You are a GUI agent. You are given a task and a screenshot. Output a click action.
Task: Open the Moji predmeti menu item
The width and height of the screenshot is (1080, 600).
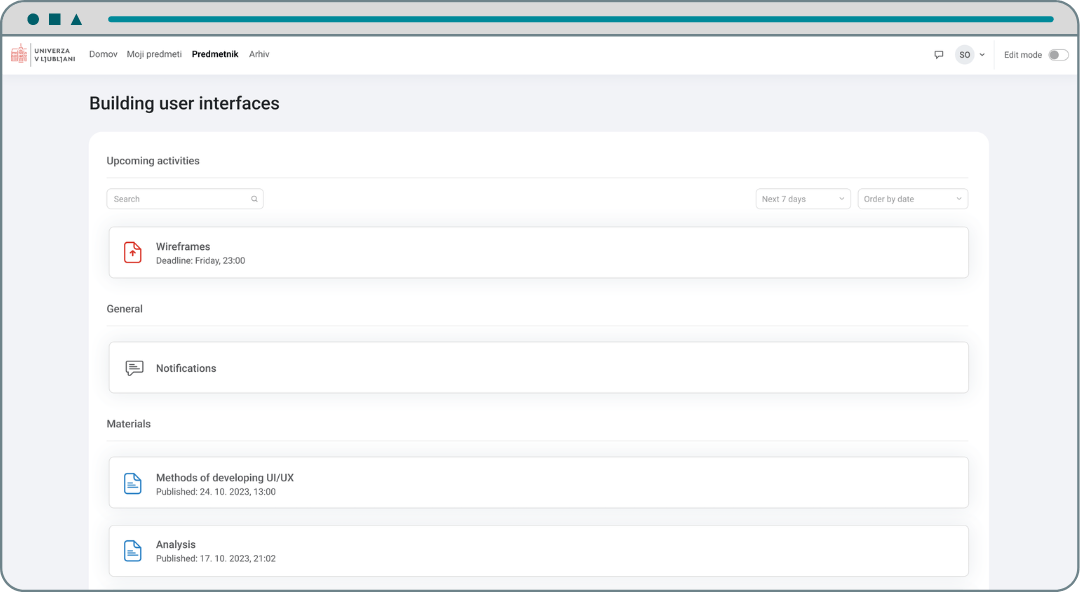(154, 54)
